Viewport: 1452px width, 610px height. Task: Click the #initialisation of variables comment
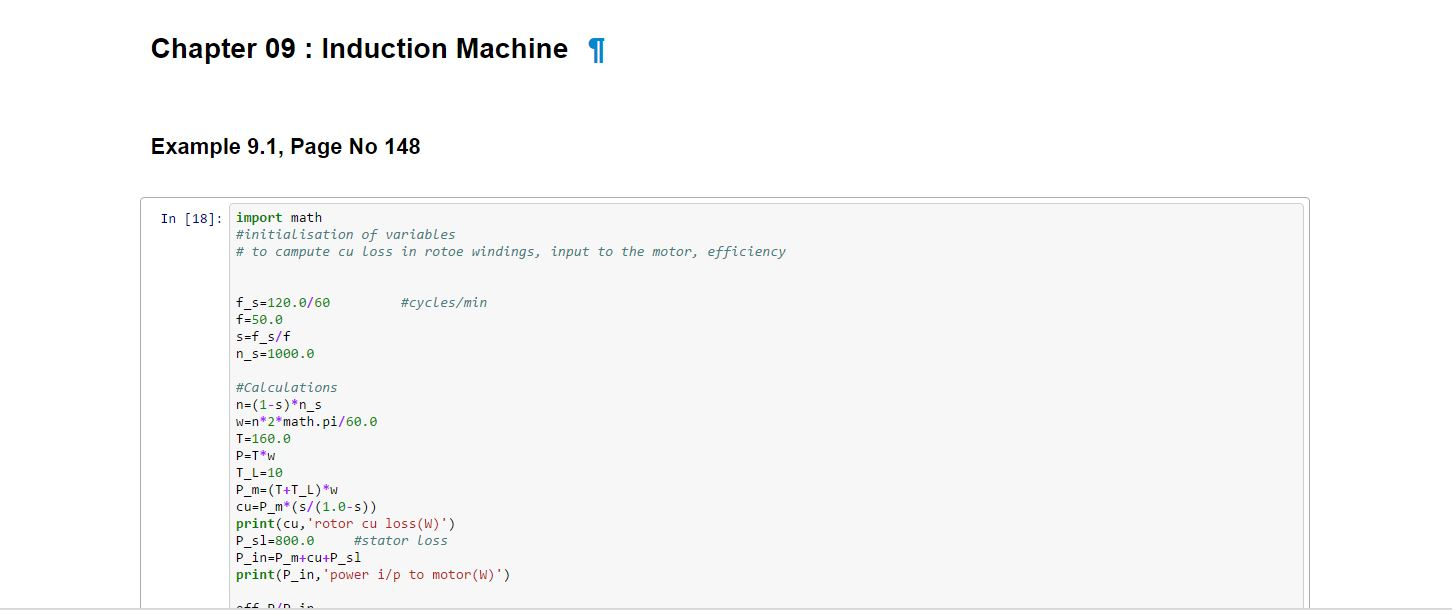click(345, 234)
